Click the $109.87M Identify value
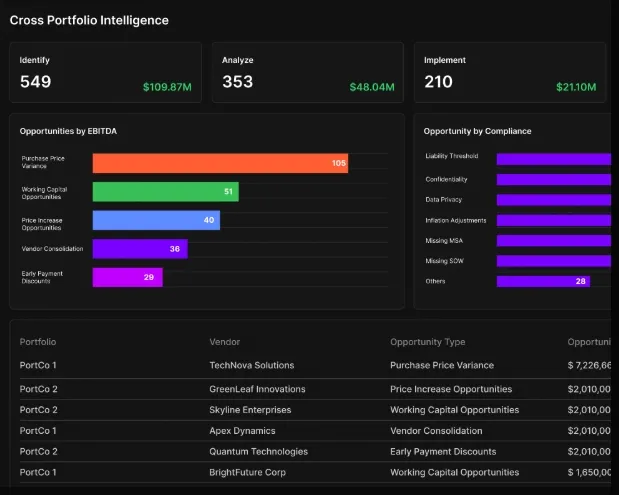619x495 pixels. pos(167,87)
